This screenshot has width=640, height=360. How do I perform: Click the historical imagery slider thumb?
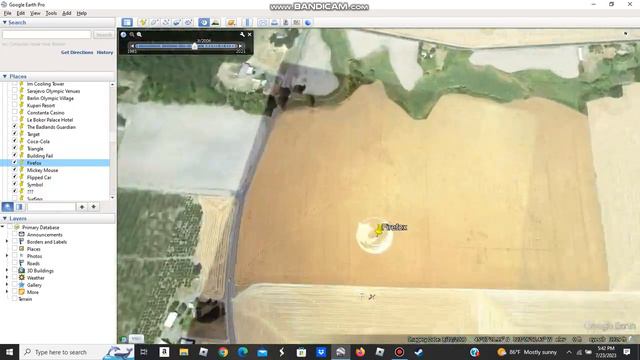(195, 46)
